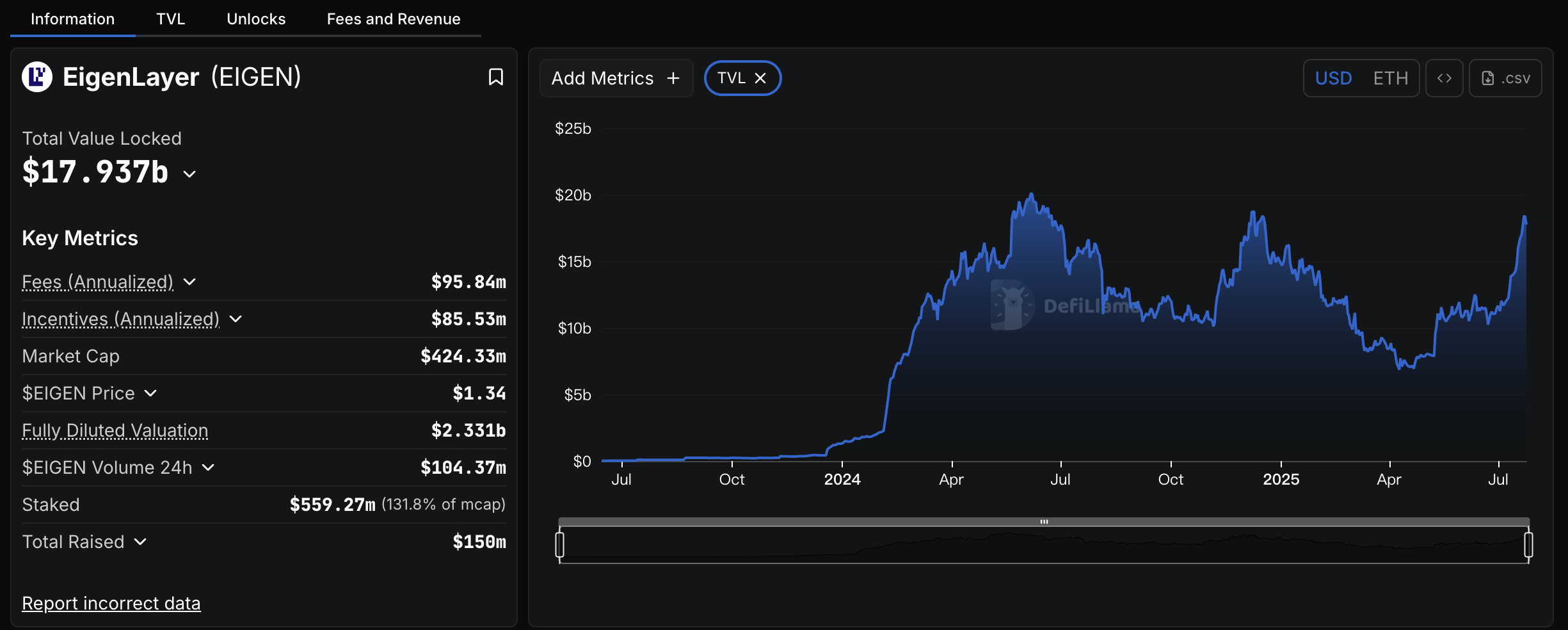Click the Fees (Annualized) label
Screen dimensions: 1568x630
(98, 282)
